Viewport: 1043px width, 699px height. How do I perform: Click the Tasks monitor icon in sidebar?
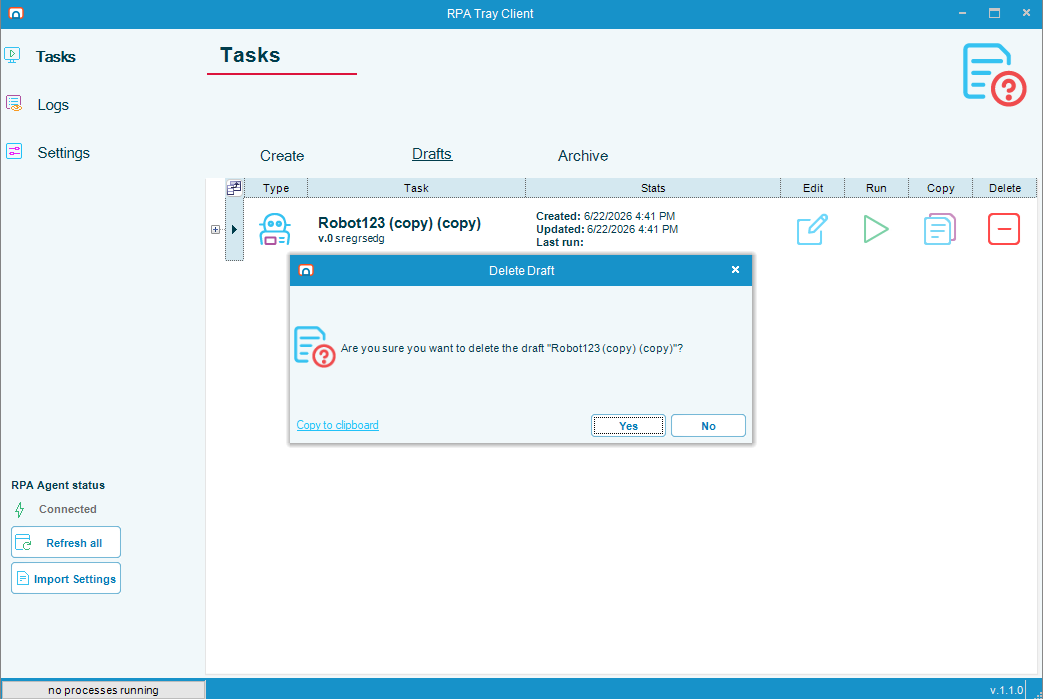[x=13, y=56]
